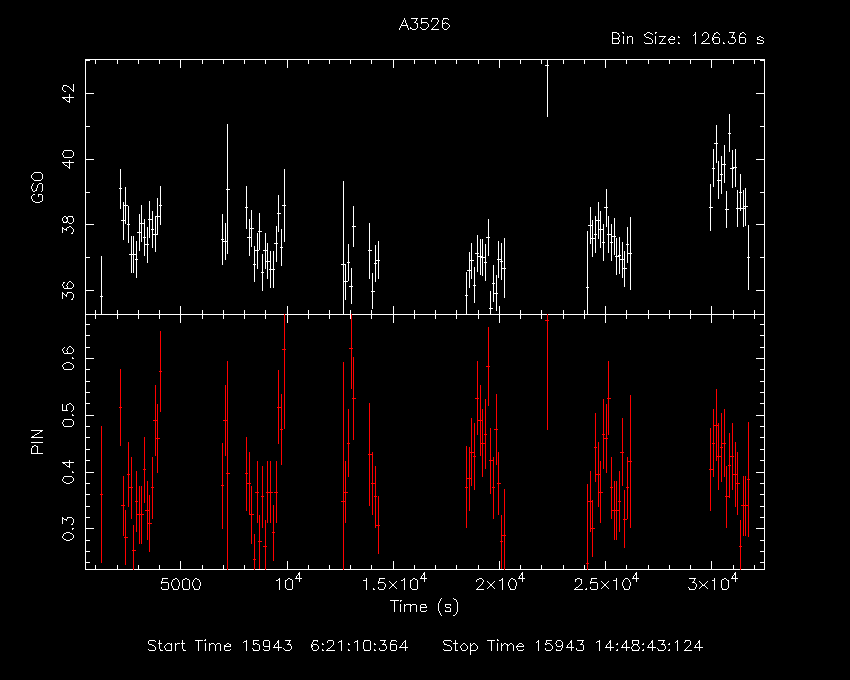Click the 1.5×10^4 x-axis tick label
Screen dimensions: 850x680
coord(394,583)
